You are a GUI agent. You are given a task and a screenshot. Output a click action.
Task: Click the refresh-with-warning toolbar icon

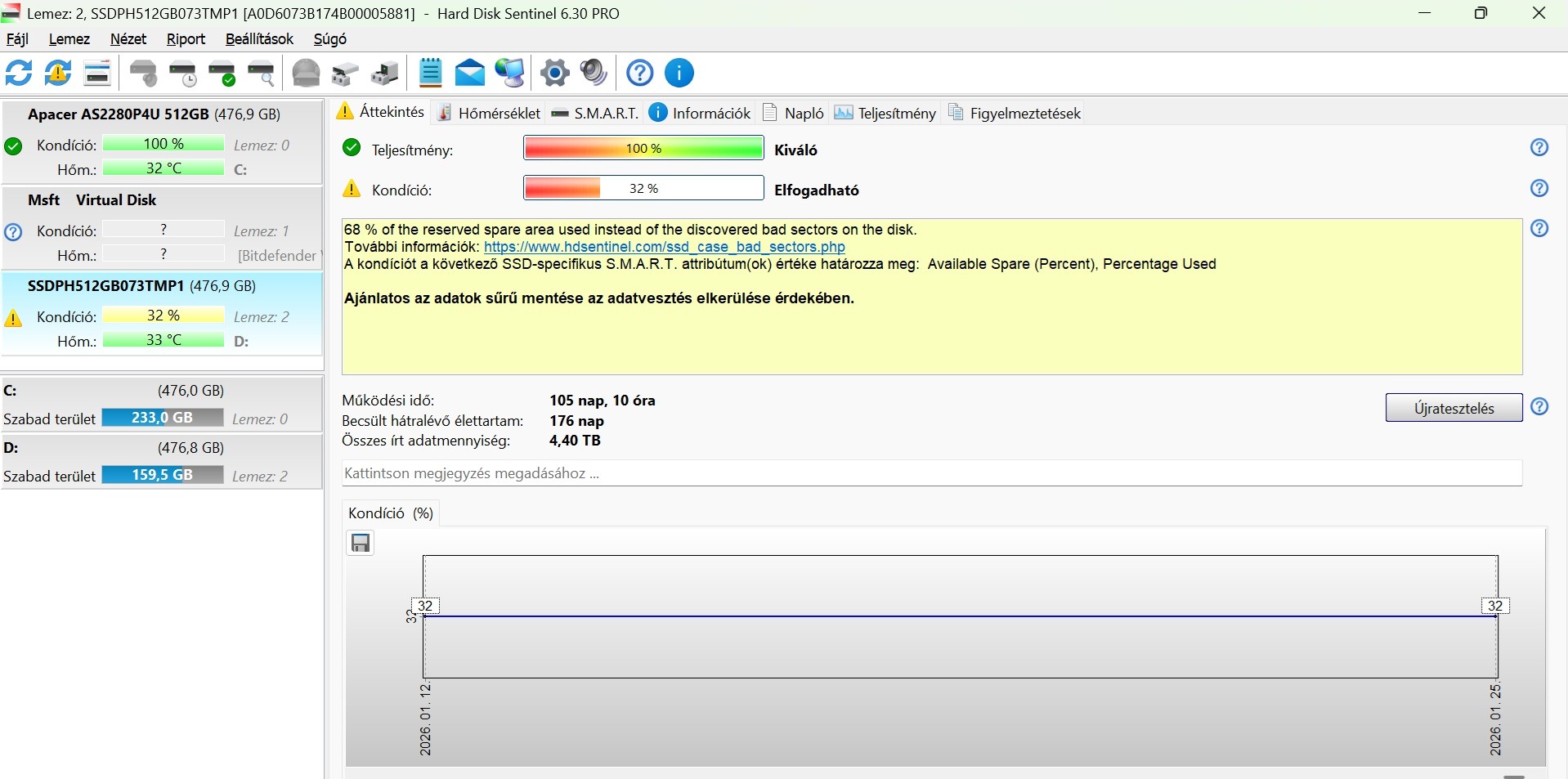tap(58, 73)
